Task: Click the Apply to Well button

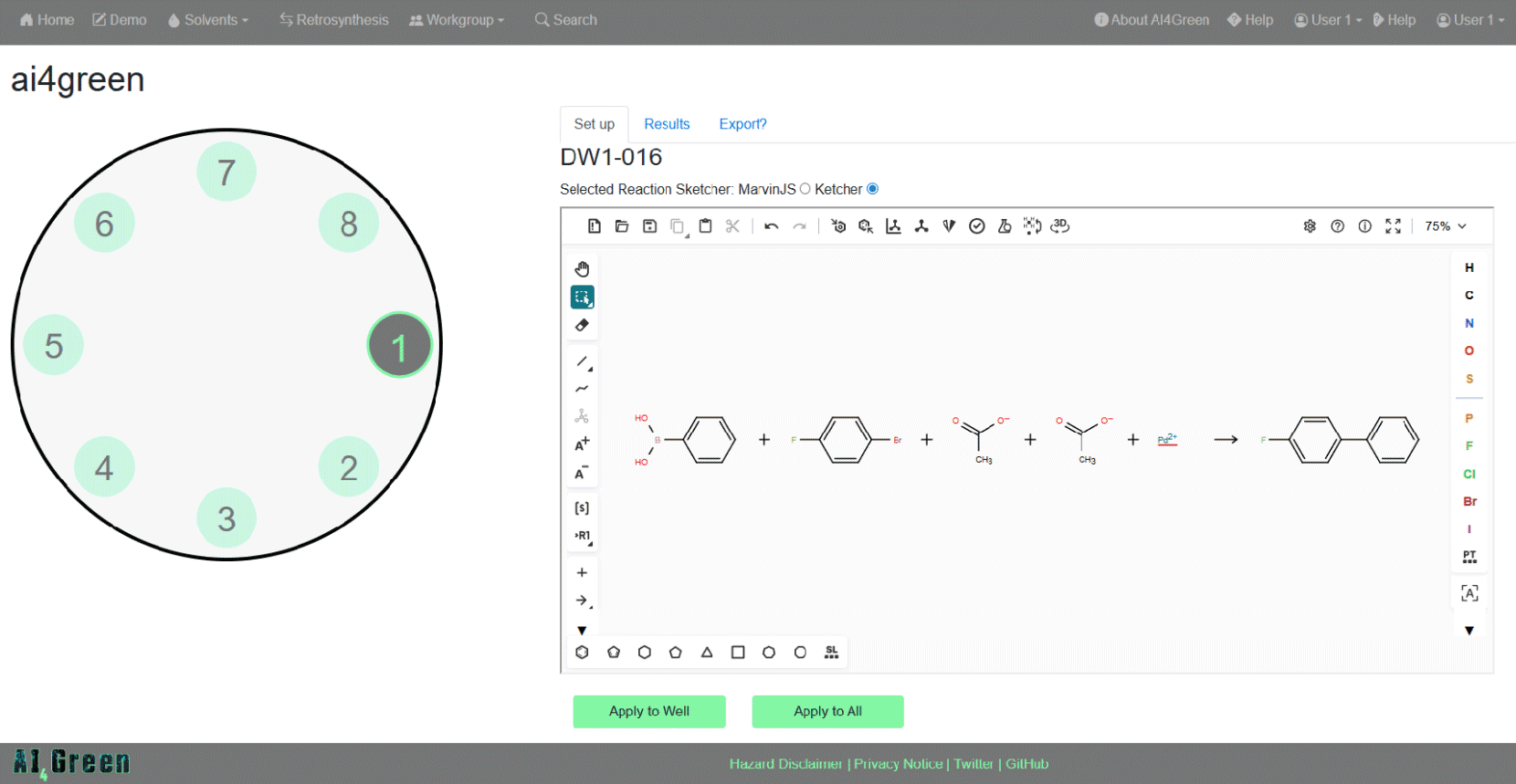Action: [x=649, y=712]
